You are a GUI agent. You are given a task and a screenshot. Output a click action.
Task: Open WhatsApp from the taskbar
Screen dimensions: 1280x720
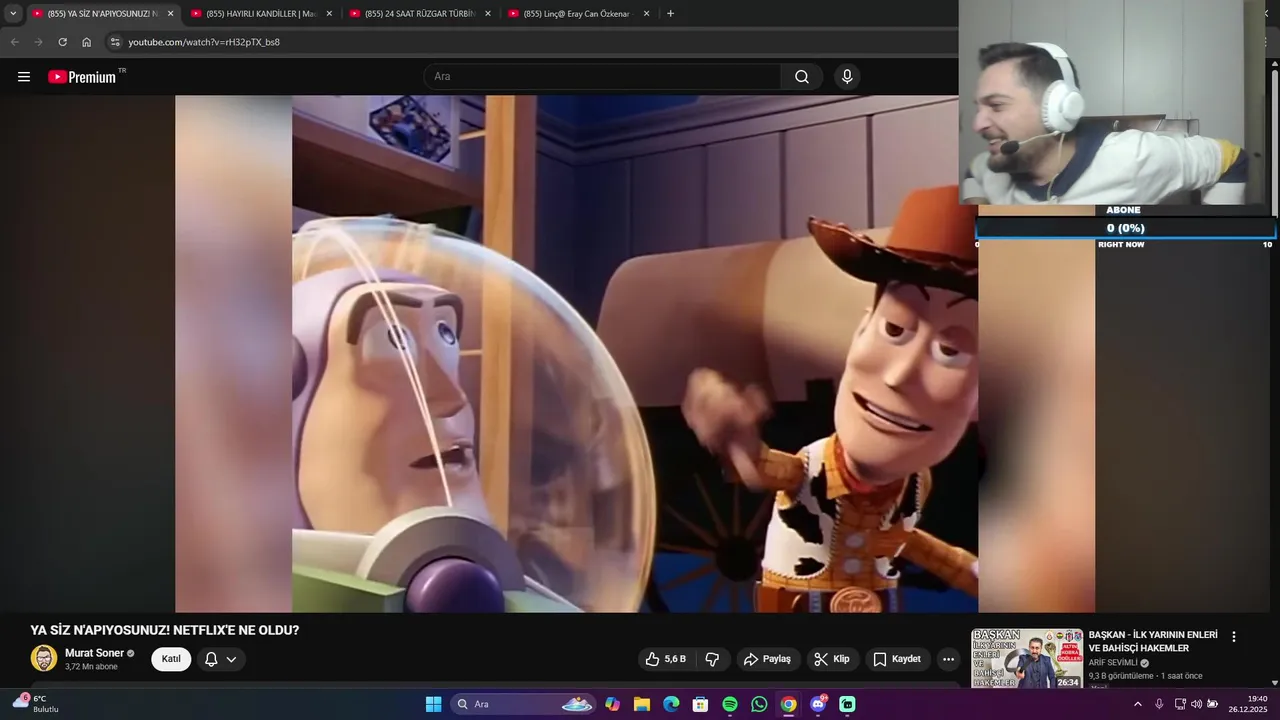click(x=759, y=704)
